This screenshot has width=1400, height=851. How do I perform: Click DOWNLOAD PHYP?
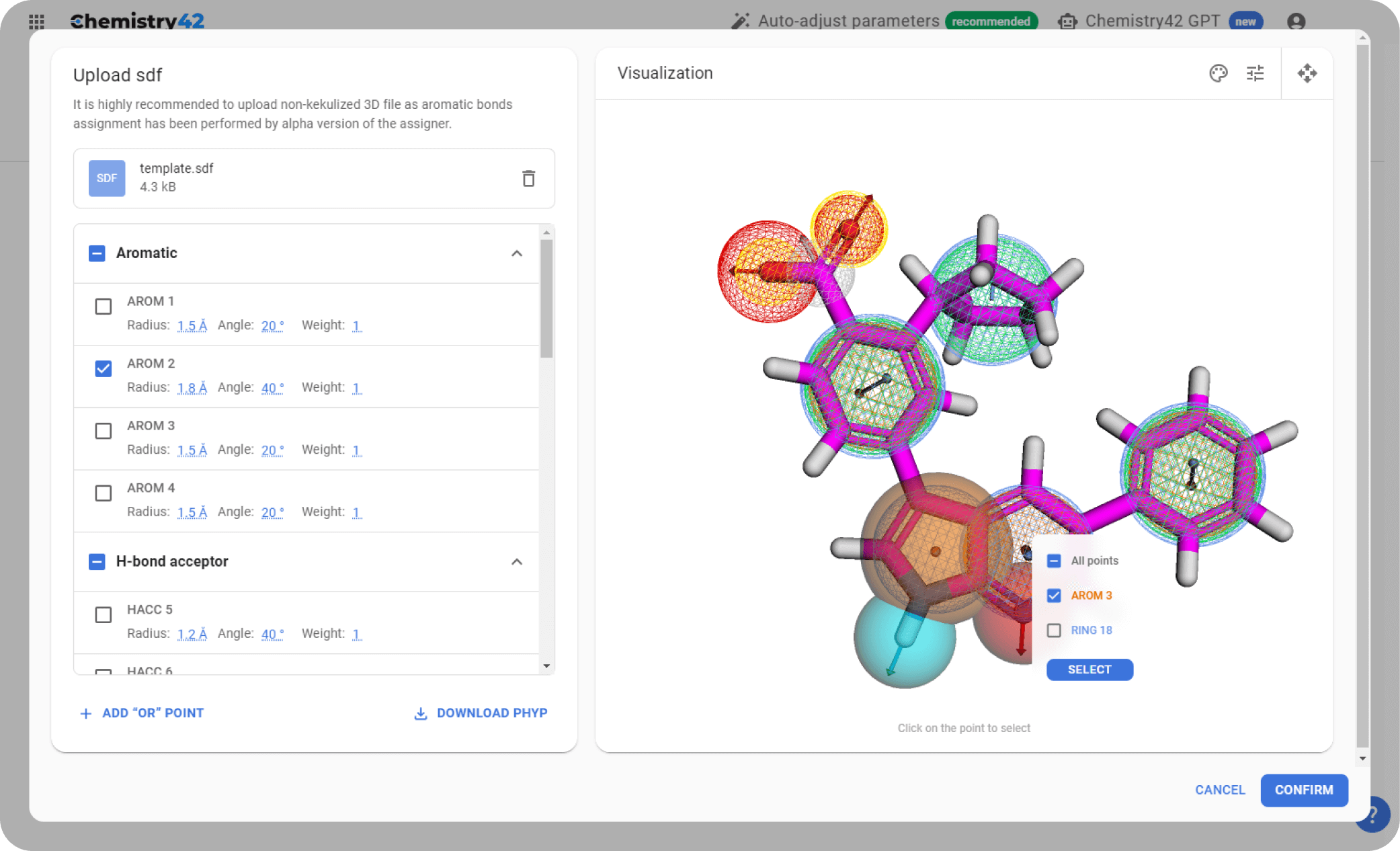(x=481, y=713)
